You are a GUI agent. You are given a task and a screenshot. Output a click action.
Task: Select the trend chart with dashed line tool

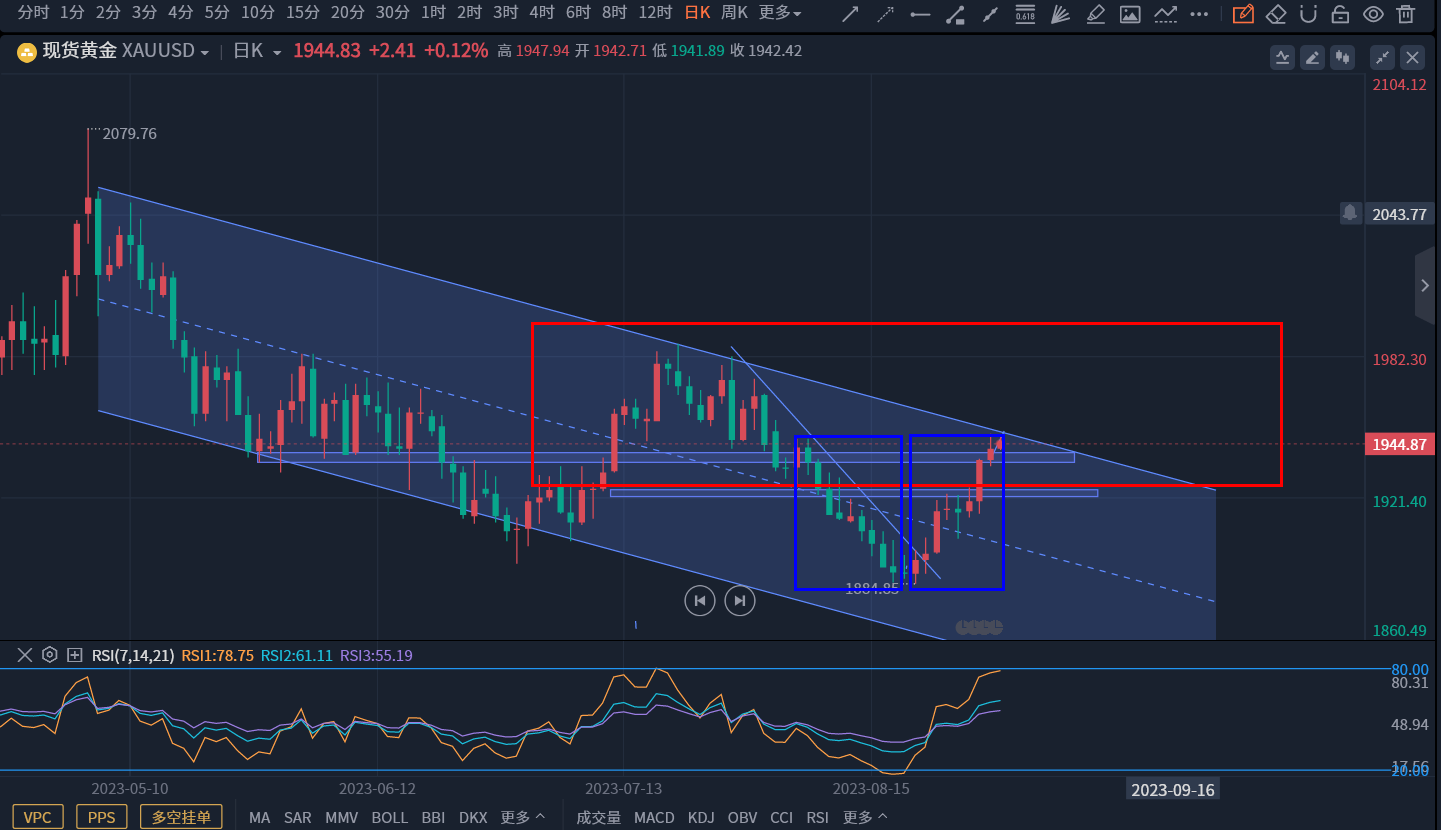click(x=1165, y=14)
